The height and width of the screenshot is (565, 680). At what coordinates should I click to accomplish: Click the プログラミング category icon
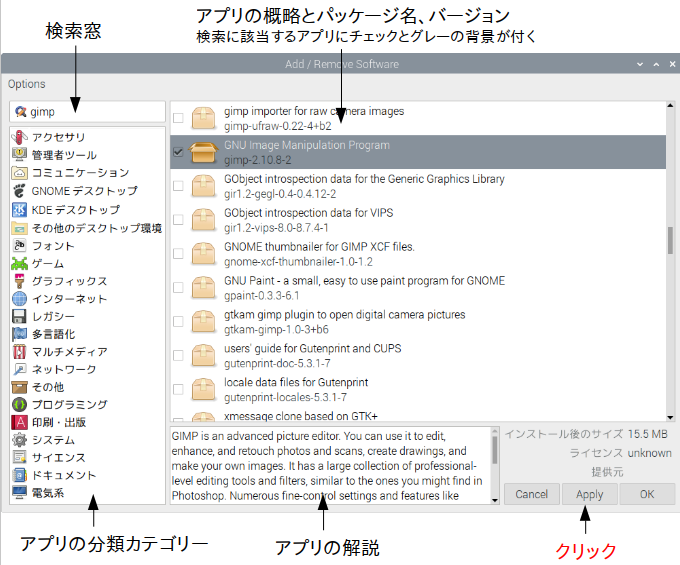tap(20, 405)
